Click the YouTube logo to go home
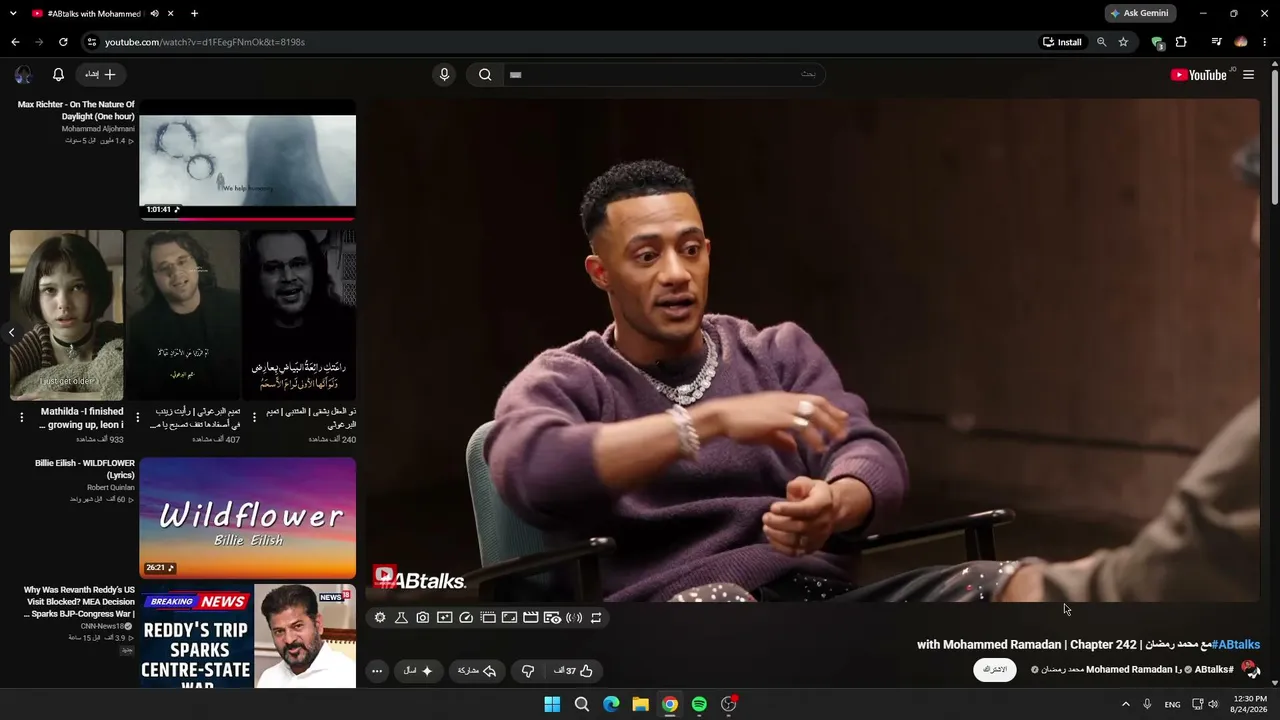The height and width of the screenshot is (720, 1280). (1199, 75)
